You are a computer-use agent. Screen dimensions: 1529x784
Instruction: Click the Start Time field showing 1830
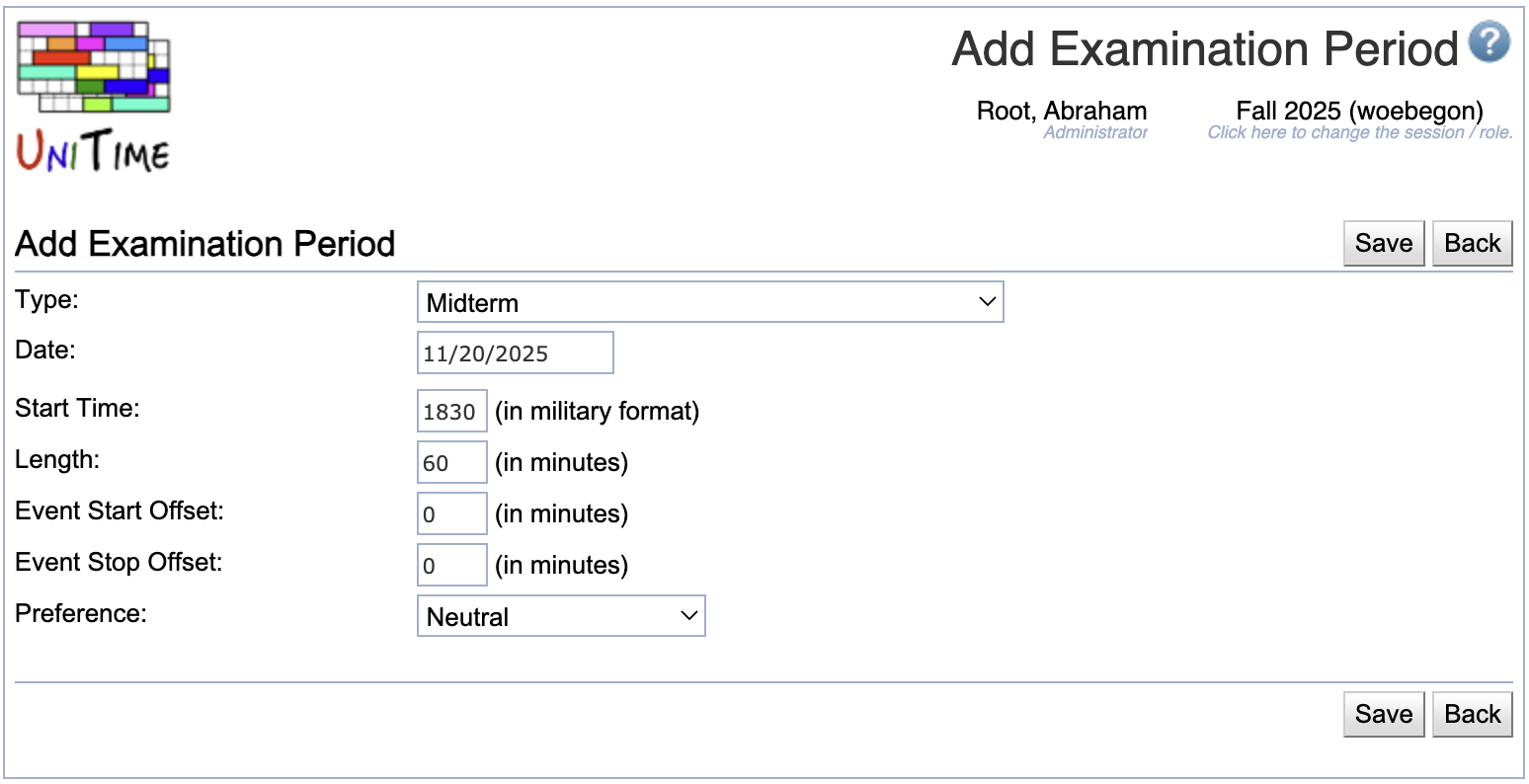pos(452,411)
